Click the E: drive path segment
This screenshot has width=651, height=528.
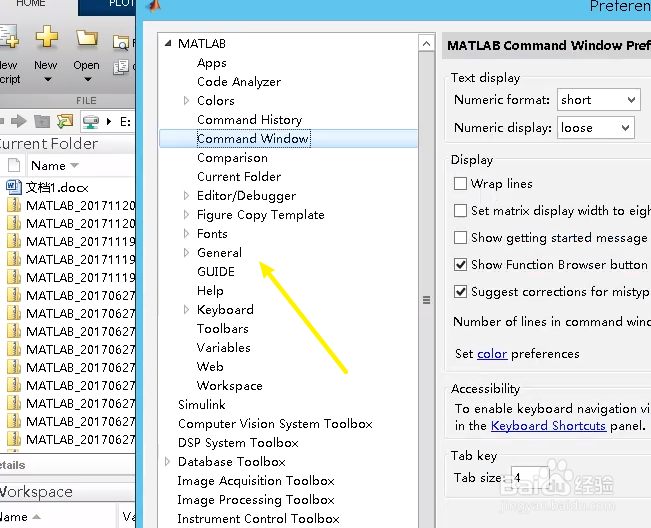[x=125, y=122]
